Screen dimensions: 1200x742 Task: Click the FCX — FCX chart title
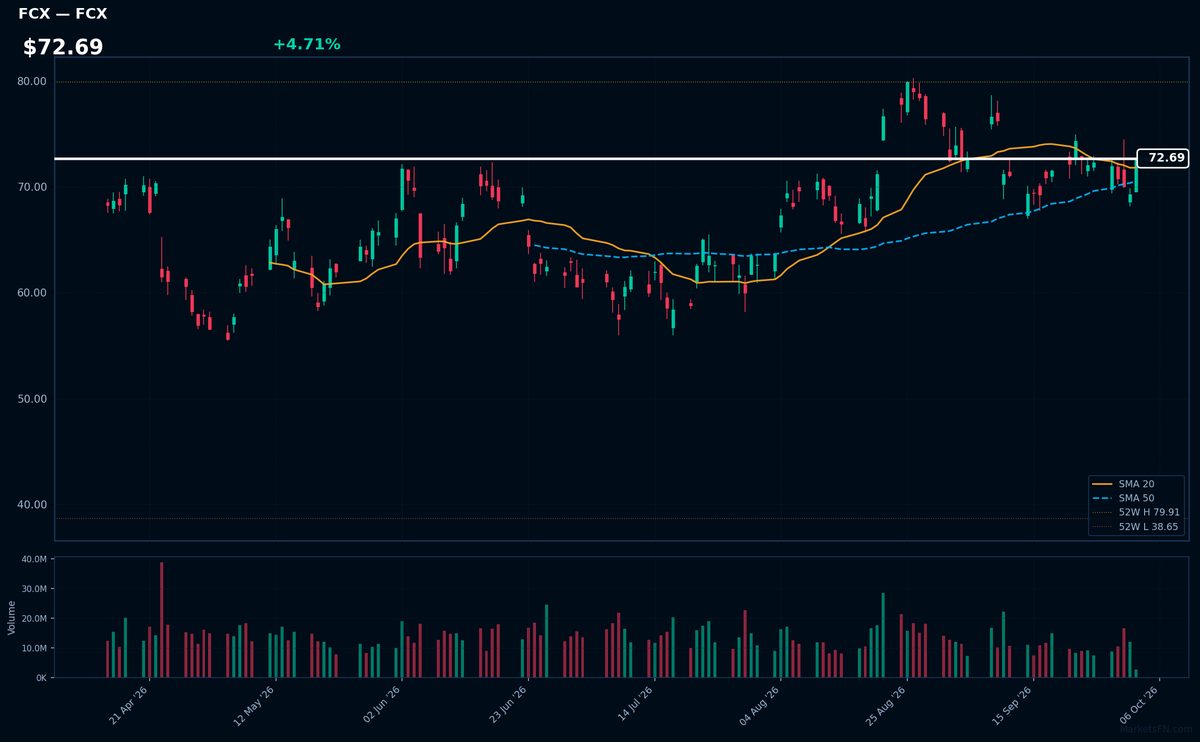pyautogui.click(x=63, y=14)
